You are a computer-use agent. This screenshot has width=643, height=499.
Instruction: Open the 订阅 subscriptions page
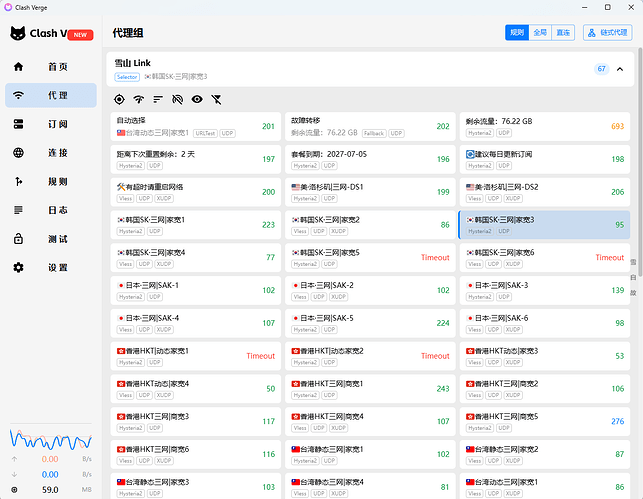pyautogui.click(x=51, y=124)
